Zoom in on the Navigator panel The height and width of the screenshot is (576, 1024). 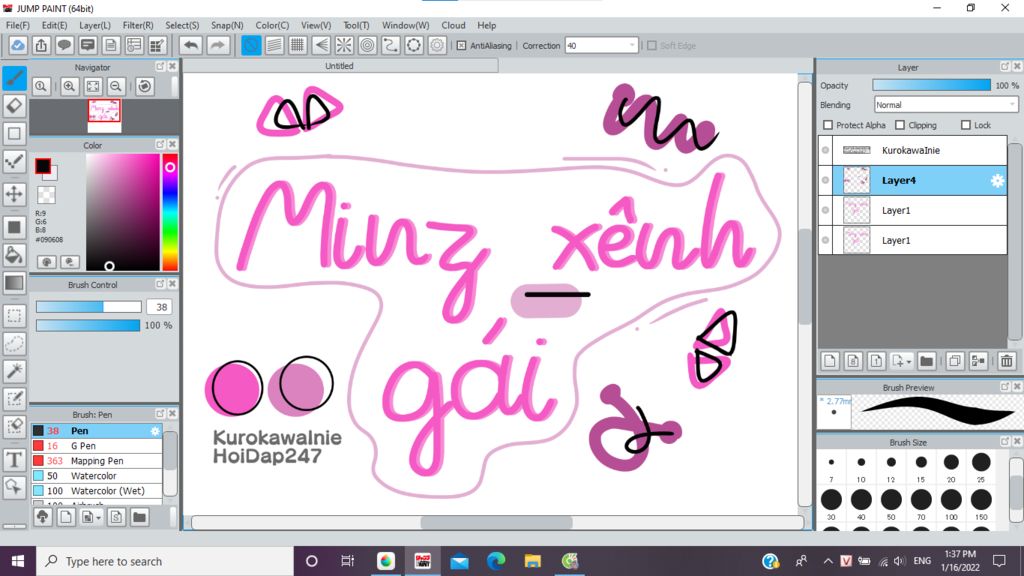pos(69,86)
